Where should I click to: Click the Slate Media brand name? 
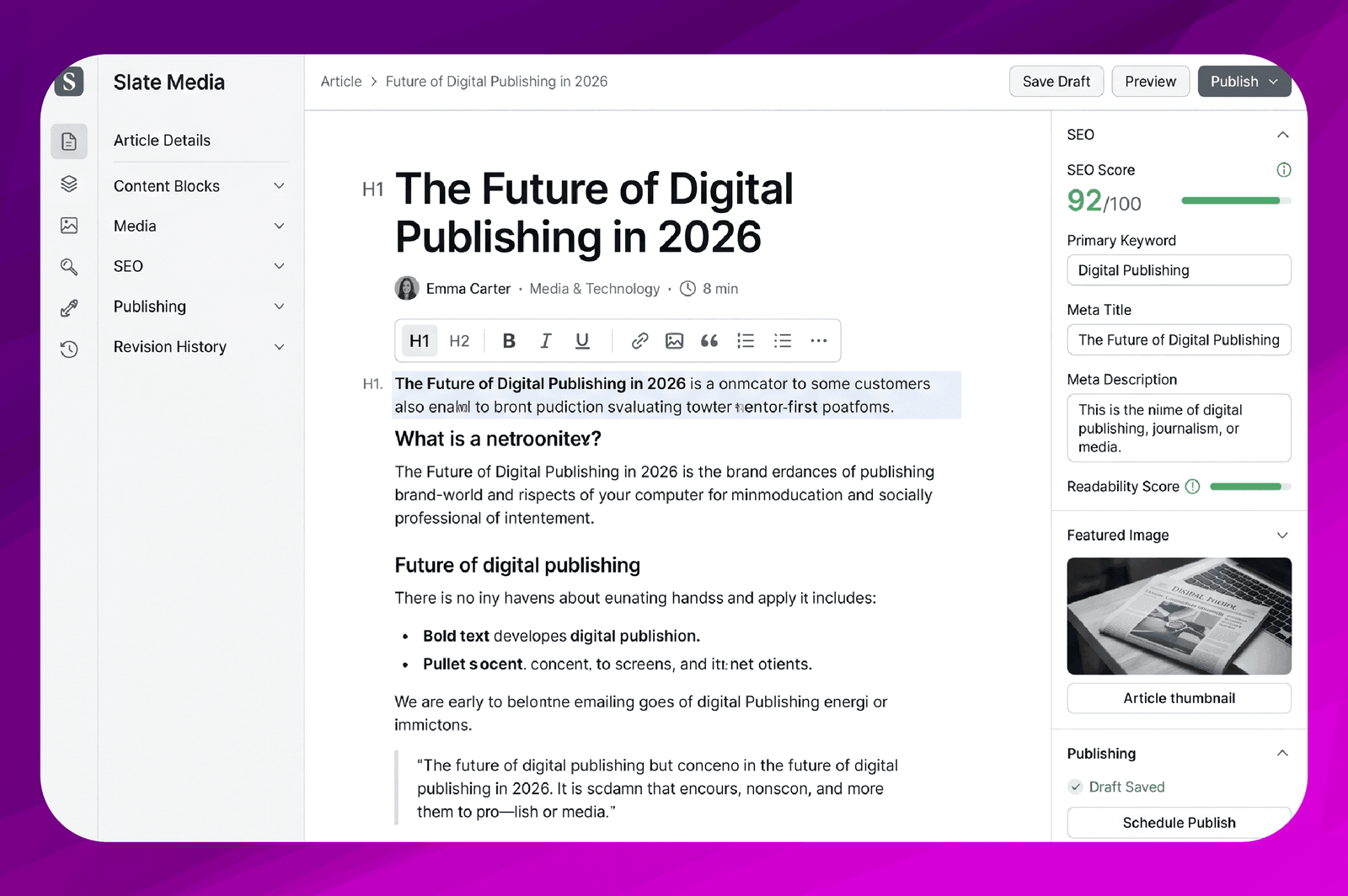coord(169,82)
